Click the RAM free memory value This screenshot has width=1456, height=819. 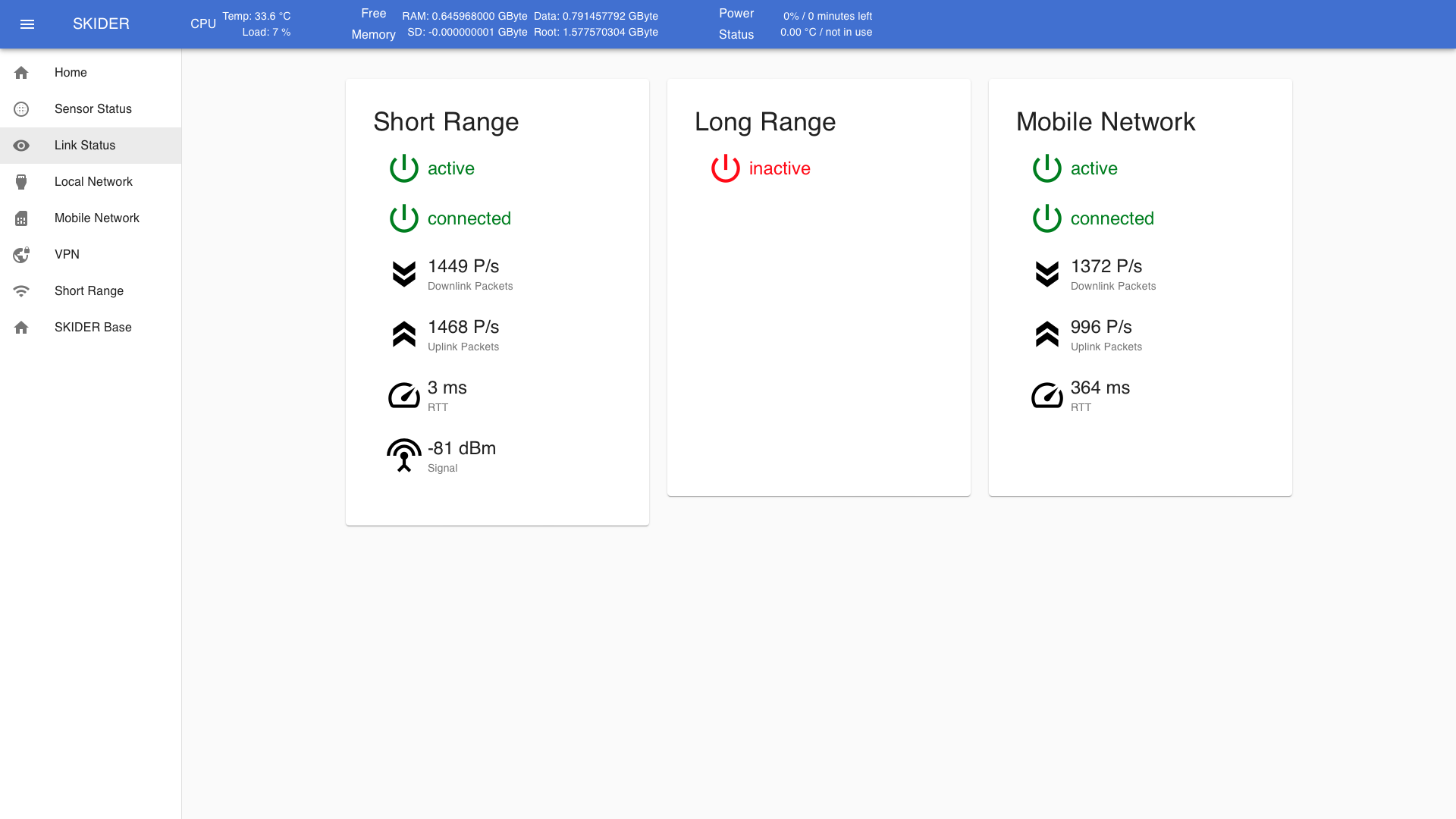(x=465, y=16)
